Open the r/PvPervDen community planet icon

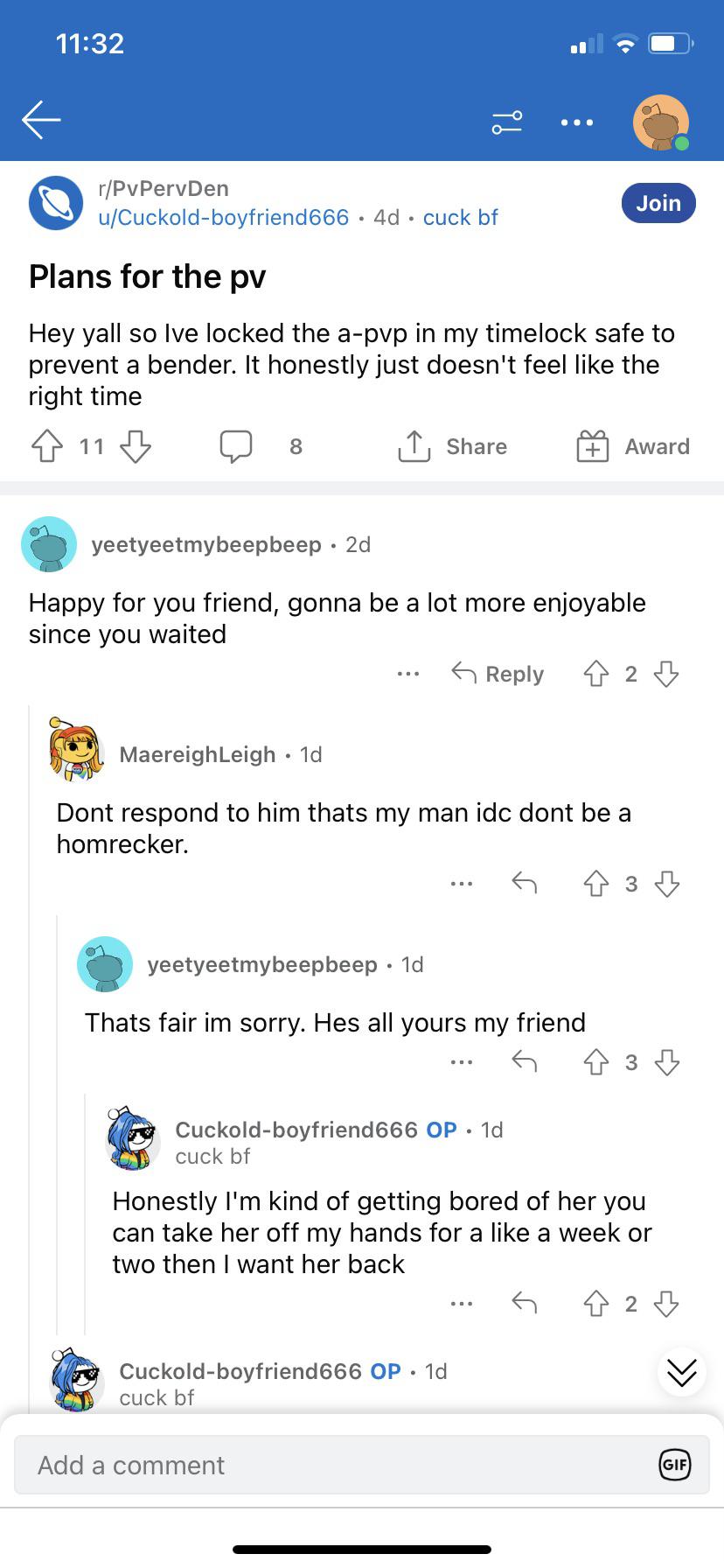click(x=56, y=203)
